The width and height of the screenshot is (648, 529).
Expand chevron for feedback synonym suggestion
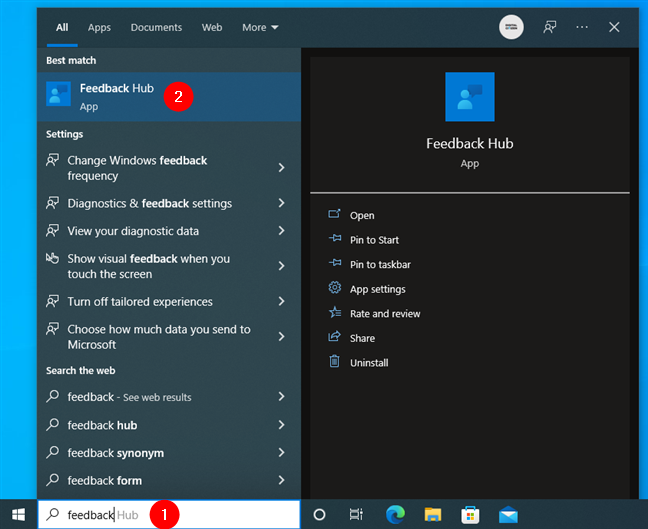[281, 453]
